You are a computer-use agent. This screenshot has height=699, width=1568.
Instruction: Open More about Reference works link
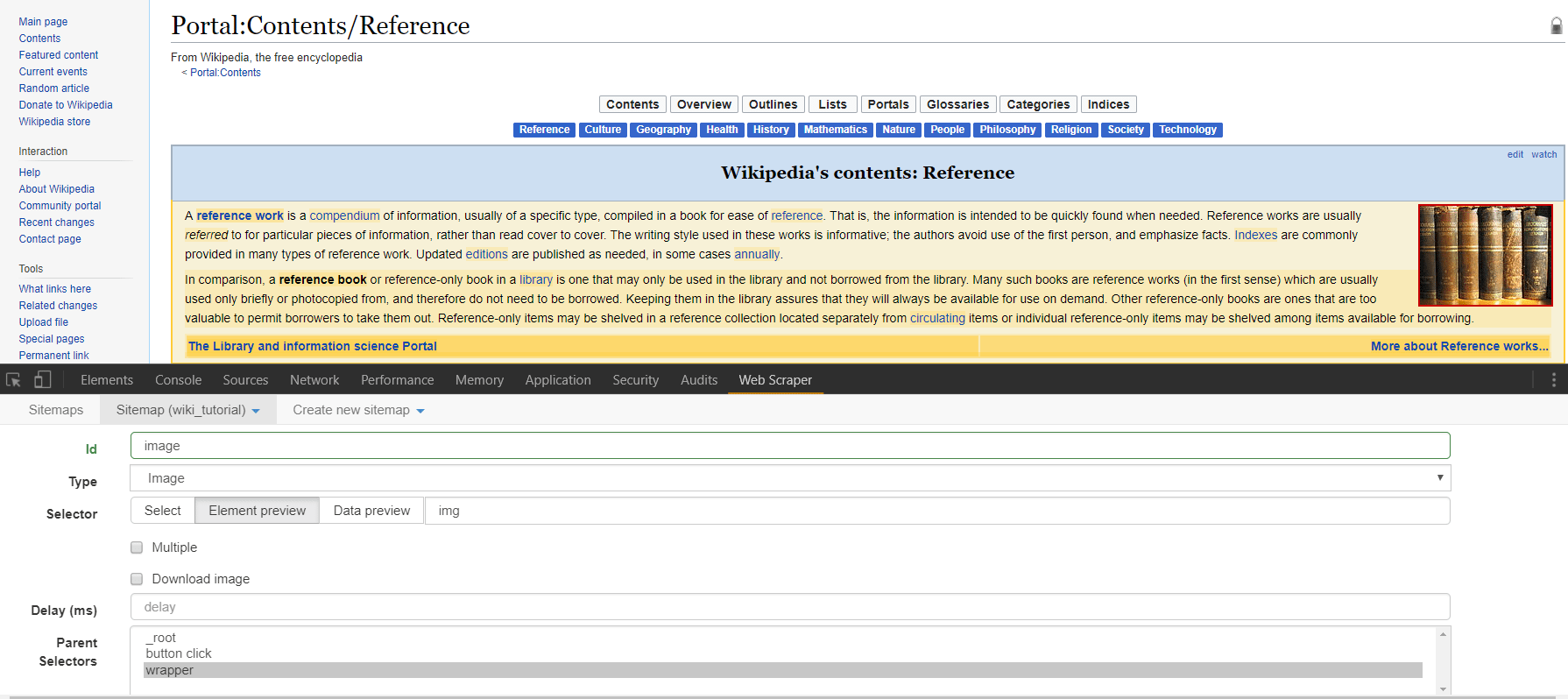pyautogui.click(x=1459, y=346)
